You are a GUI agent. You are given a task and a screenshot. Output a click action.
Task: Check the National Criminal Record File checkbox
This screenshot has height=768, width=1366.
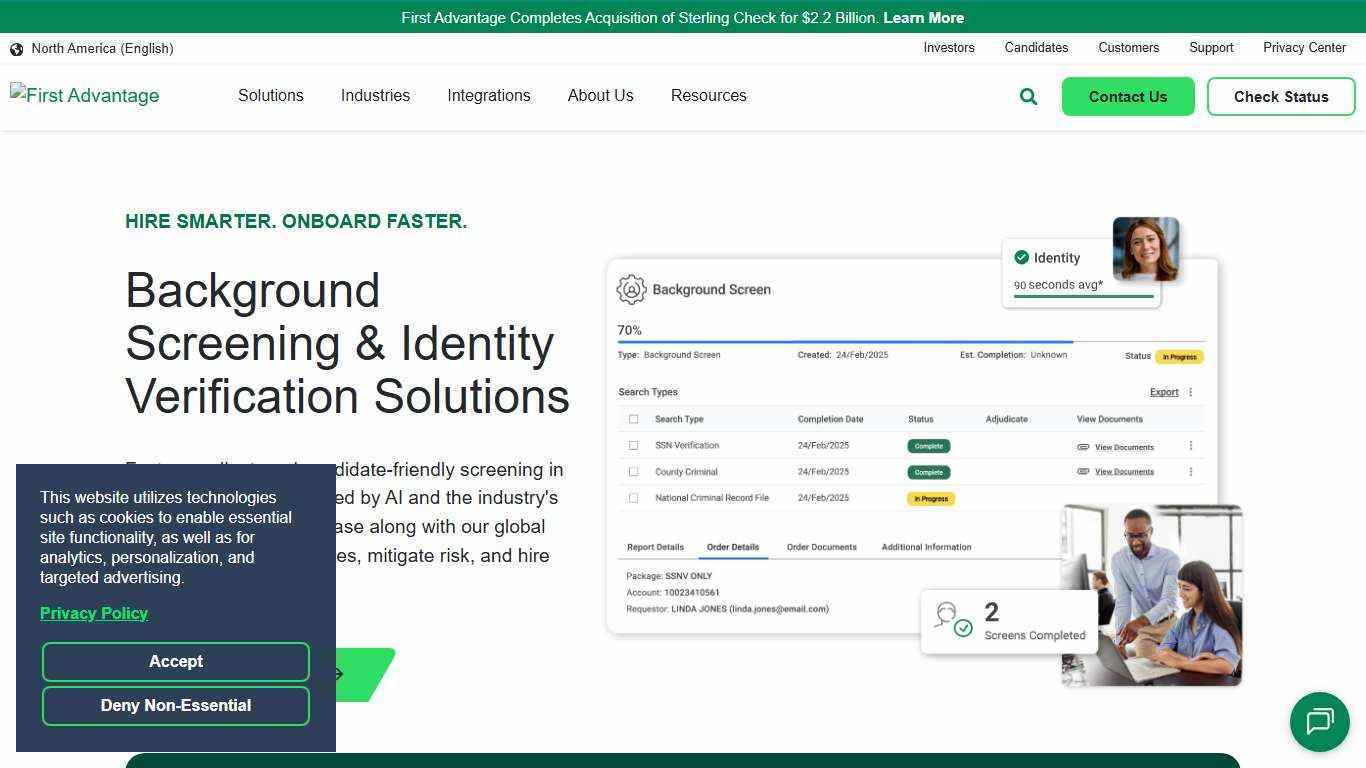(x=633, y=497)
